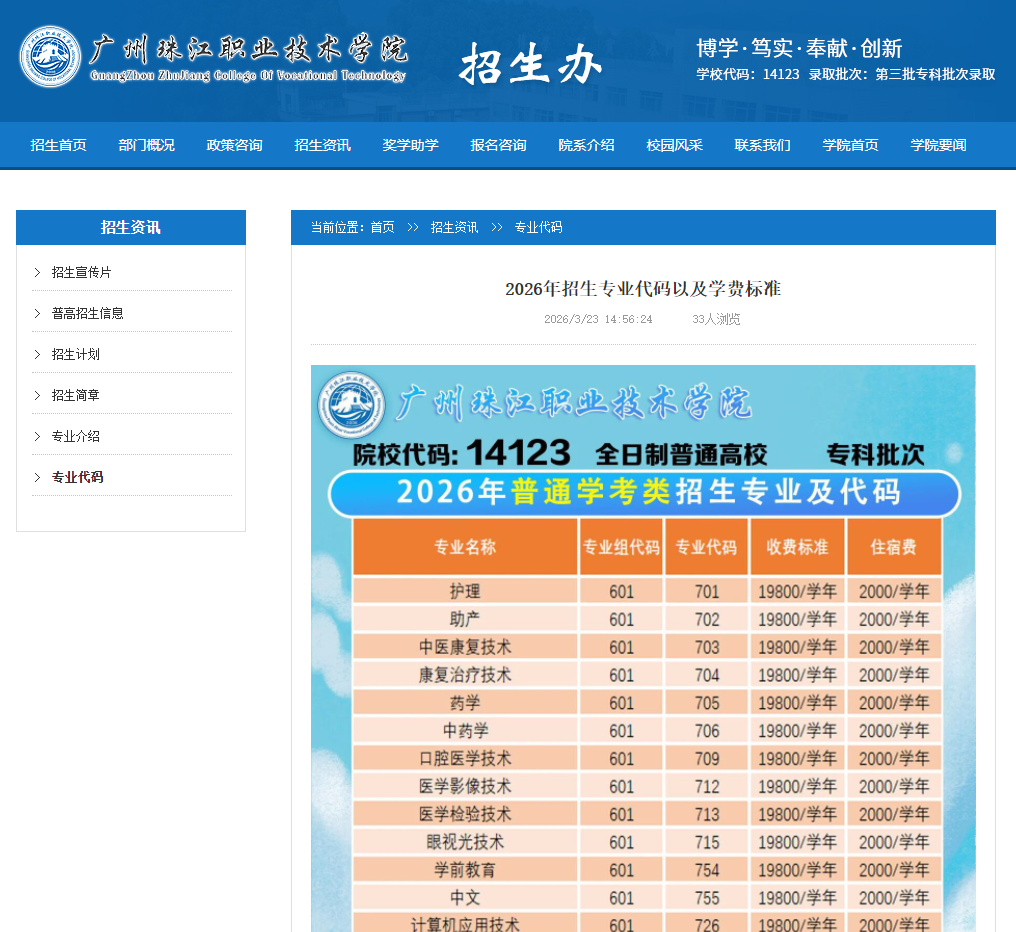Switch to the 招生资讯 nav tab
Viewport: 1016px width, 932px height.
click(x=322, y=145)
